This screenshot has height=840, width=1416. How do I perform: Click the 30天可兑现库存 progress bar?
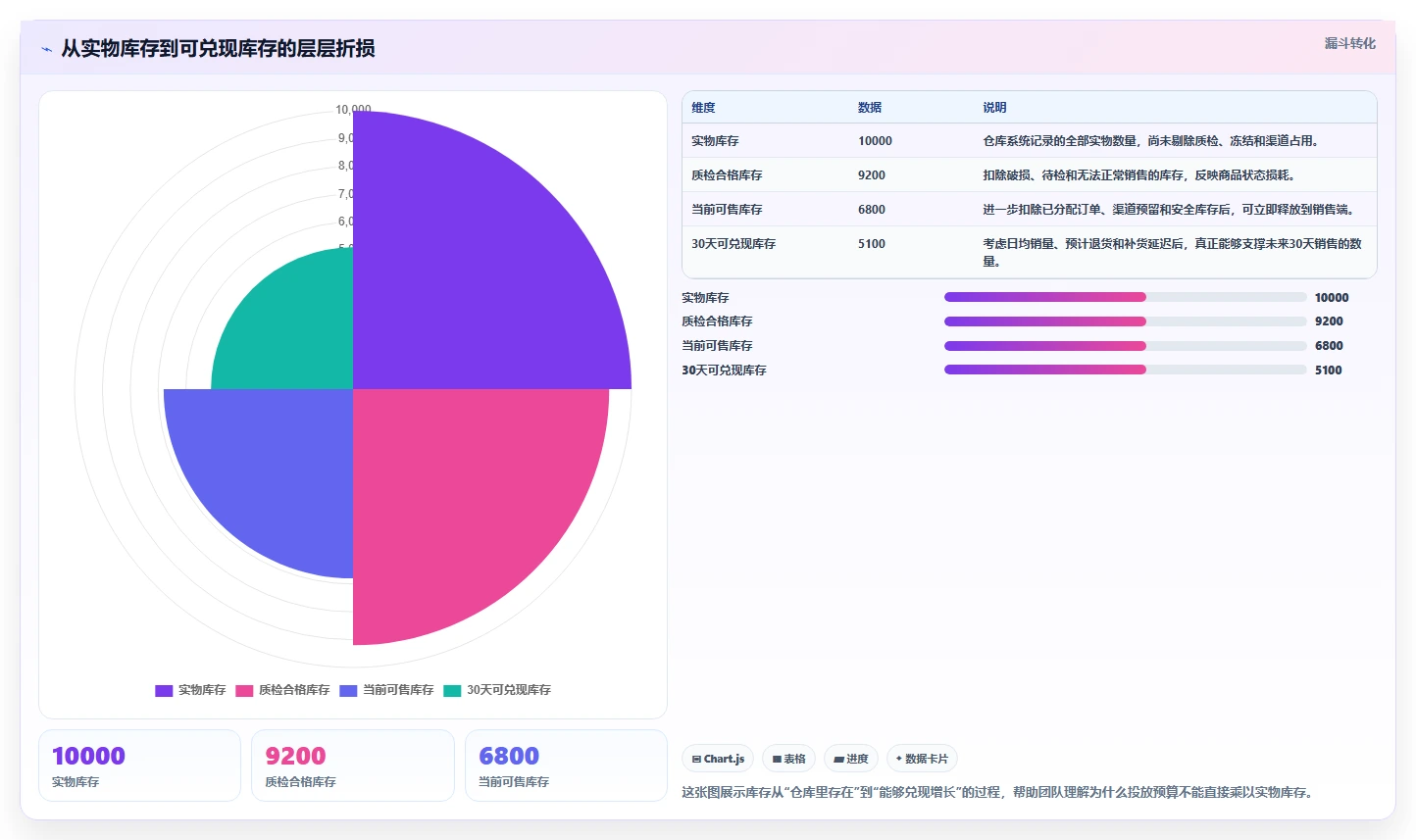pyautogui.click(x=1126, y=370)
